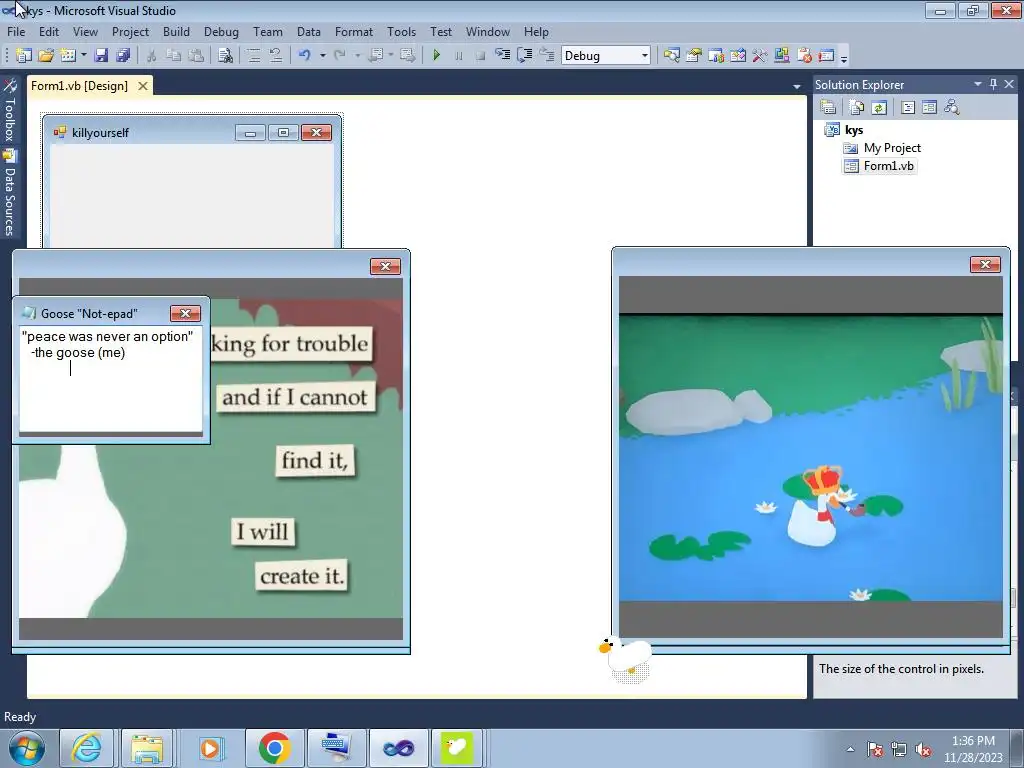Open the toolbar overflow options arrow
Viewport: 1024px width, 768px height.
[x=844, y=57]
